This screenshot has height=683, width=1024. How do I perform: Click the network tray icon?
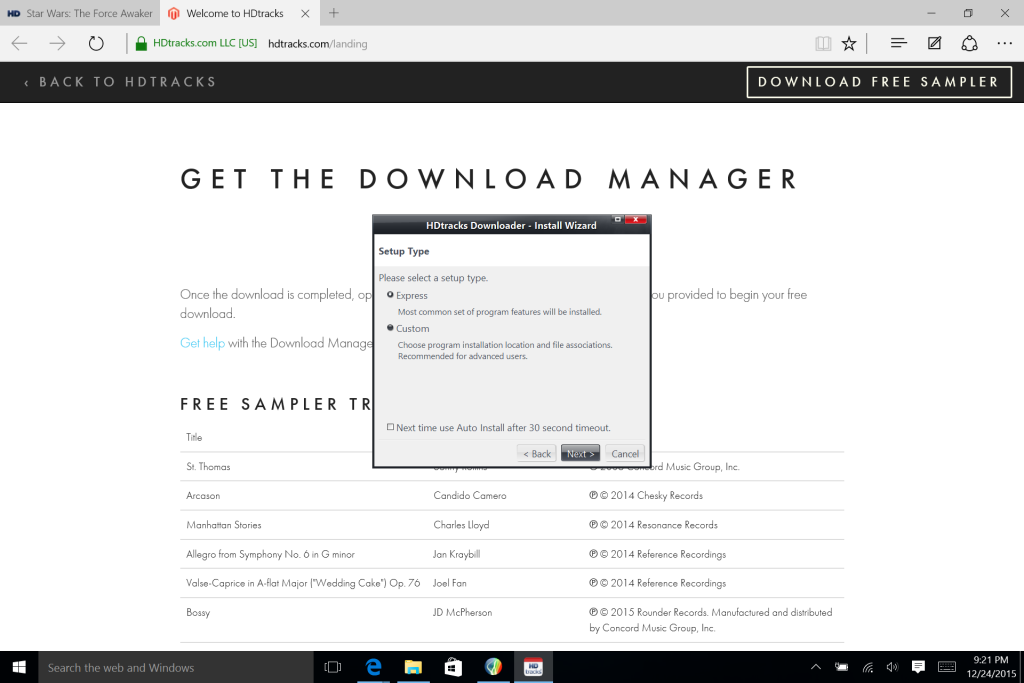(x=867, y=667)
